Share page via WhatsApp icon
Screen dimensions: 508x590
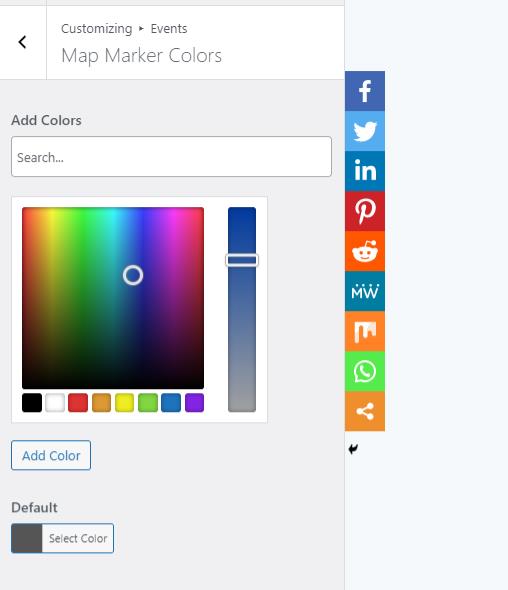pyautogui.click(x=365, y=371)
